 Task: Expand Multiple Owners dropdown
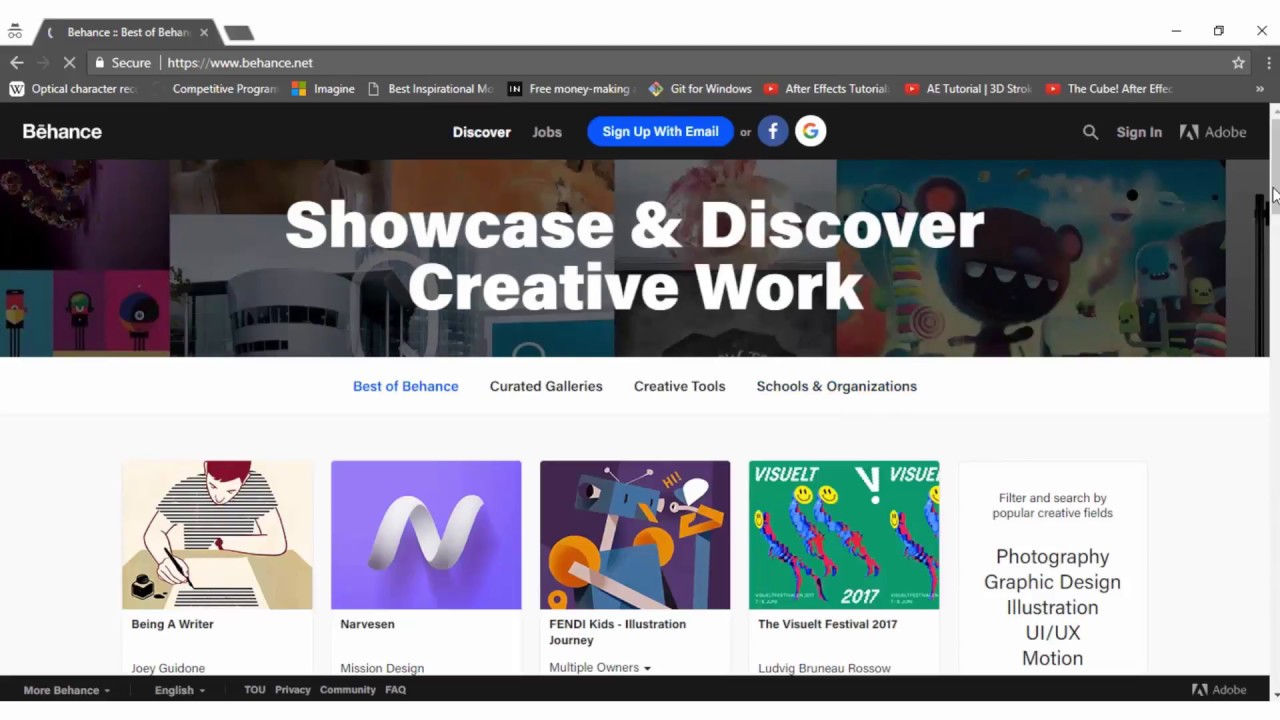(x=600, y=667)
